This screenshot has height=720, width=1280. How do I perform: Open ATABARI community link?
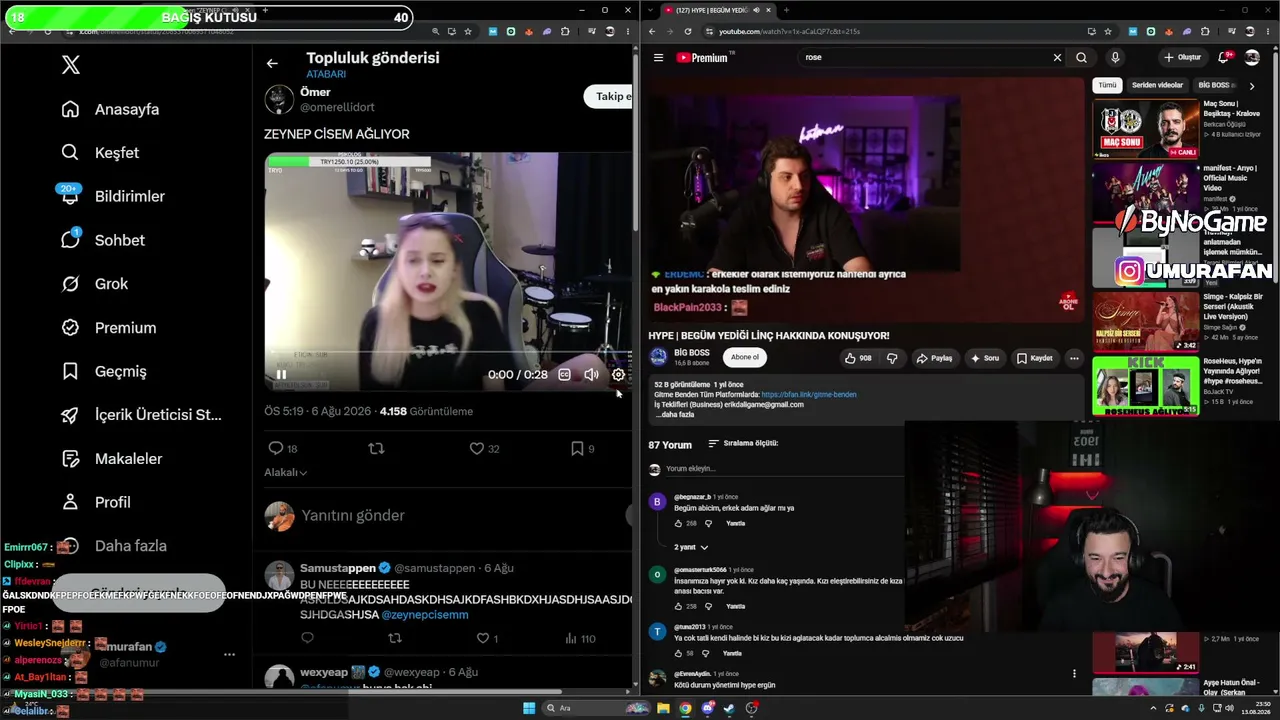[326, 75]
